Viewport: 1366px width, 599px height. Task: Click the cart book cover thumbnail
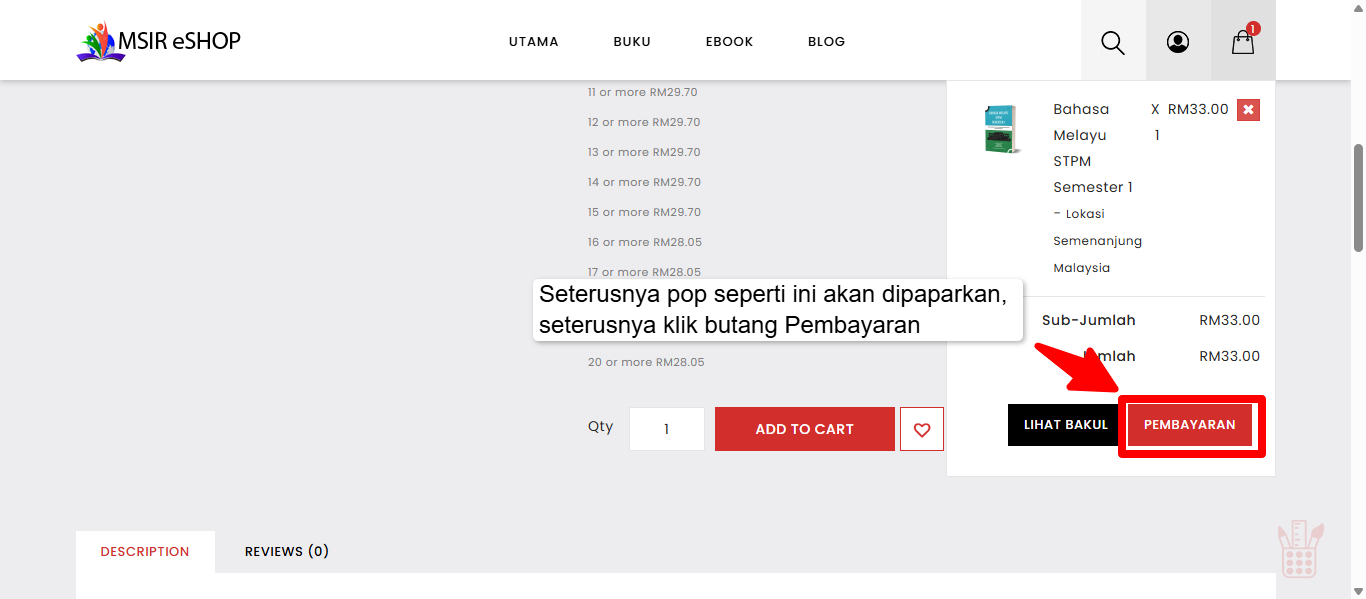[1003, 129]
